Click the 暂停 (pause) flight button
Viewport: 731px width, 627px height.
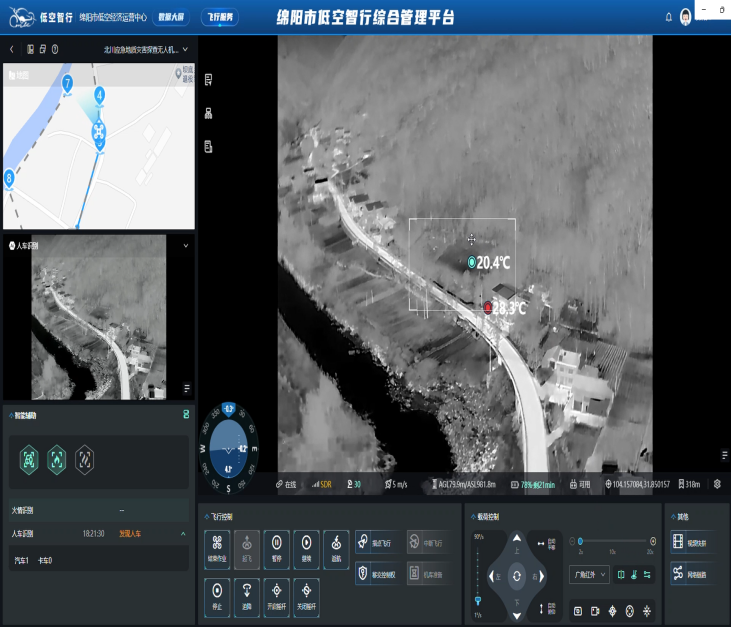click(276, 546)
